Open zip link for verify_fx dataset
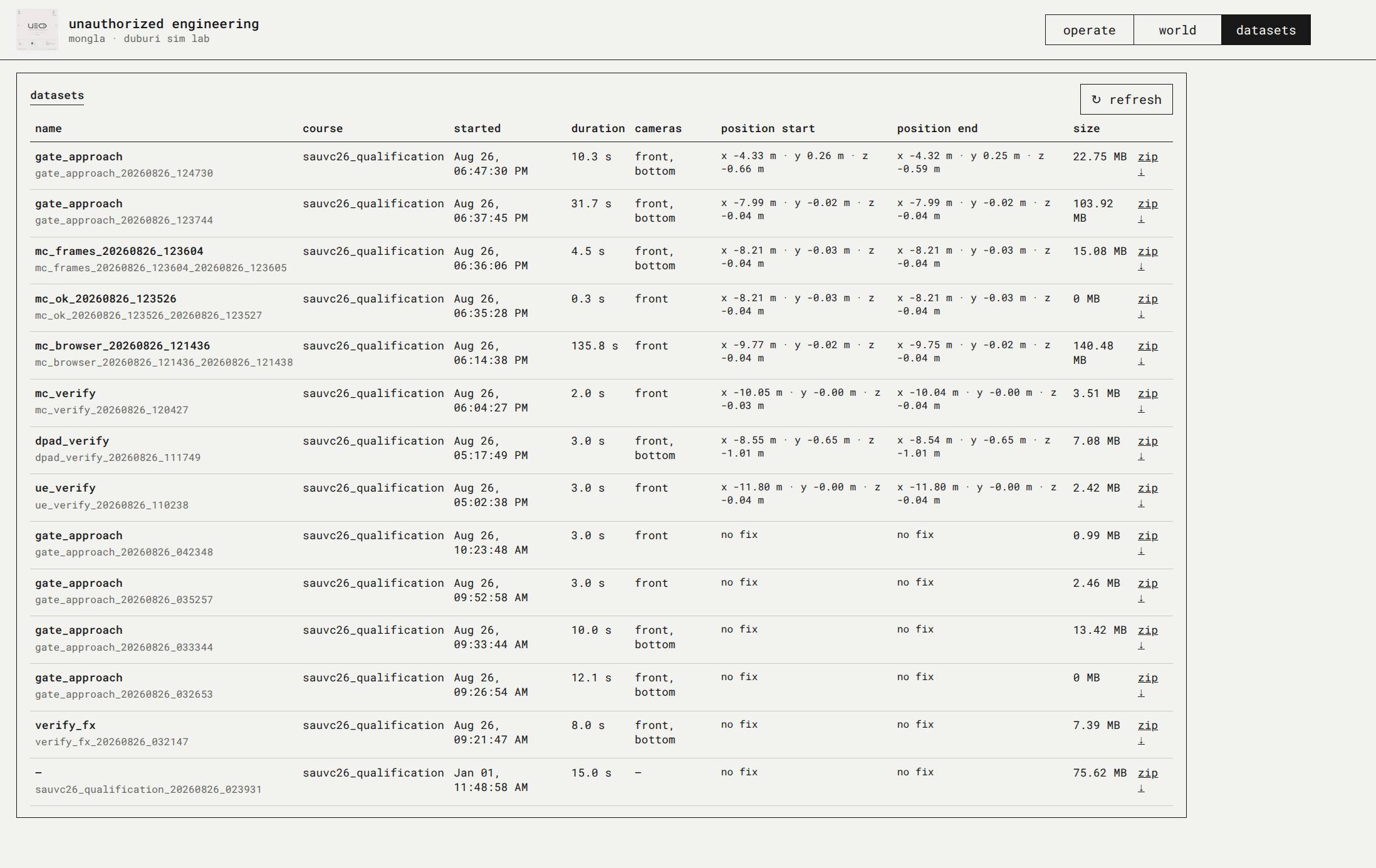This screenshot has height=868, width=1376. [1147, 725]
